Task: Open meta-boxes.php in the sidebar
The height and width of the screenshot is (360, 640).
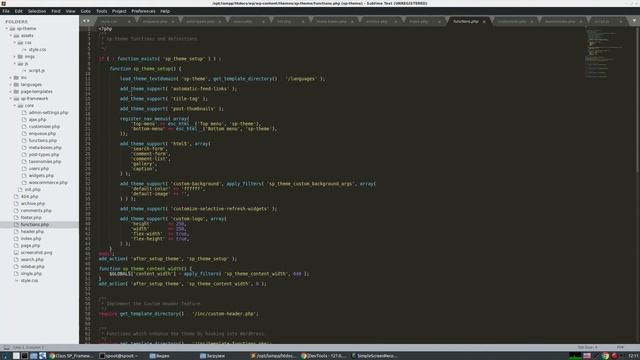Action: tap(45, 147)
